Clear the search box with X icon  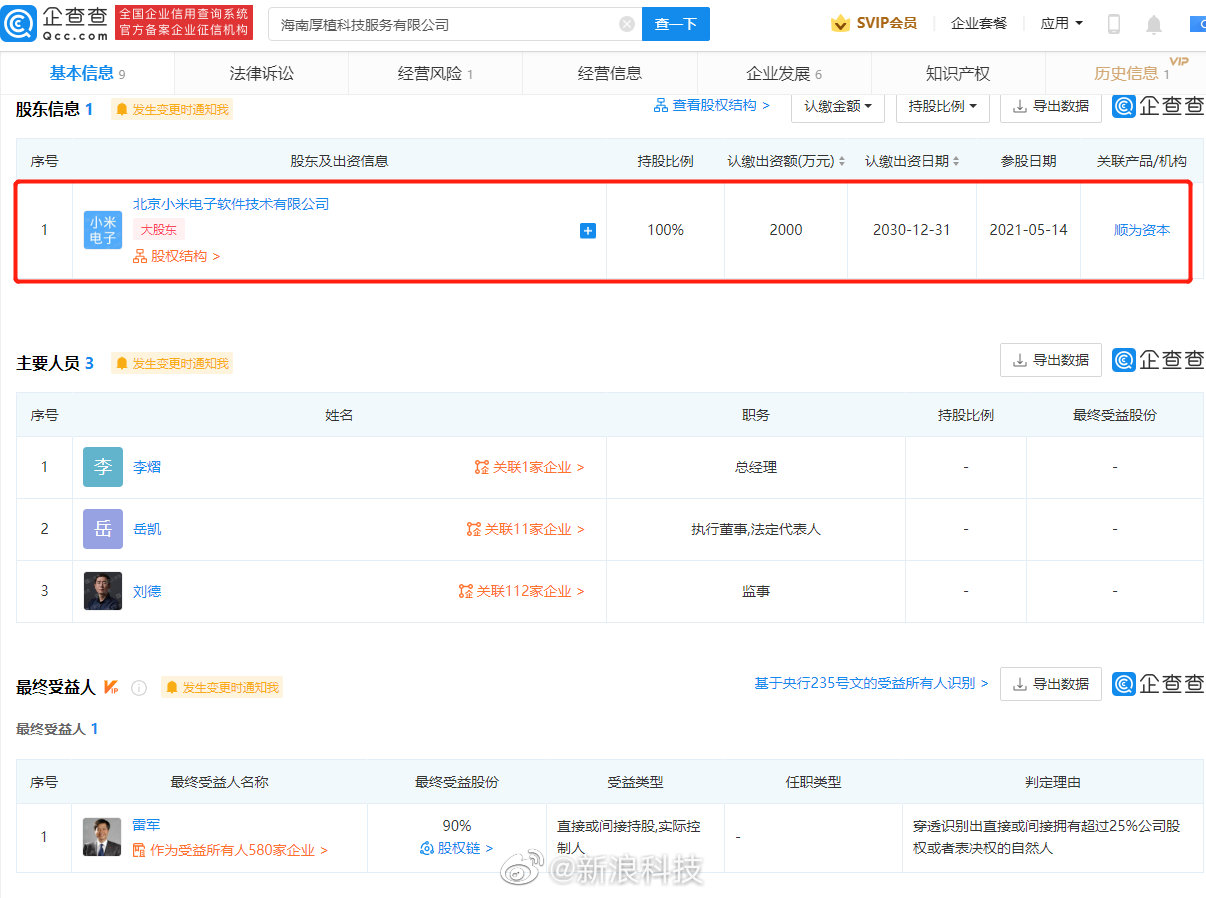627,24
